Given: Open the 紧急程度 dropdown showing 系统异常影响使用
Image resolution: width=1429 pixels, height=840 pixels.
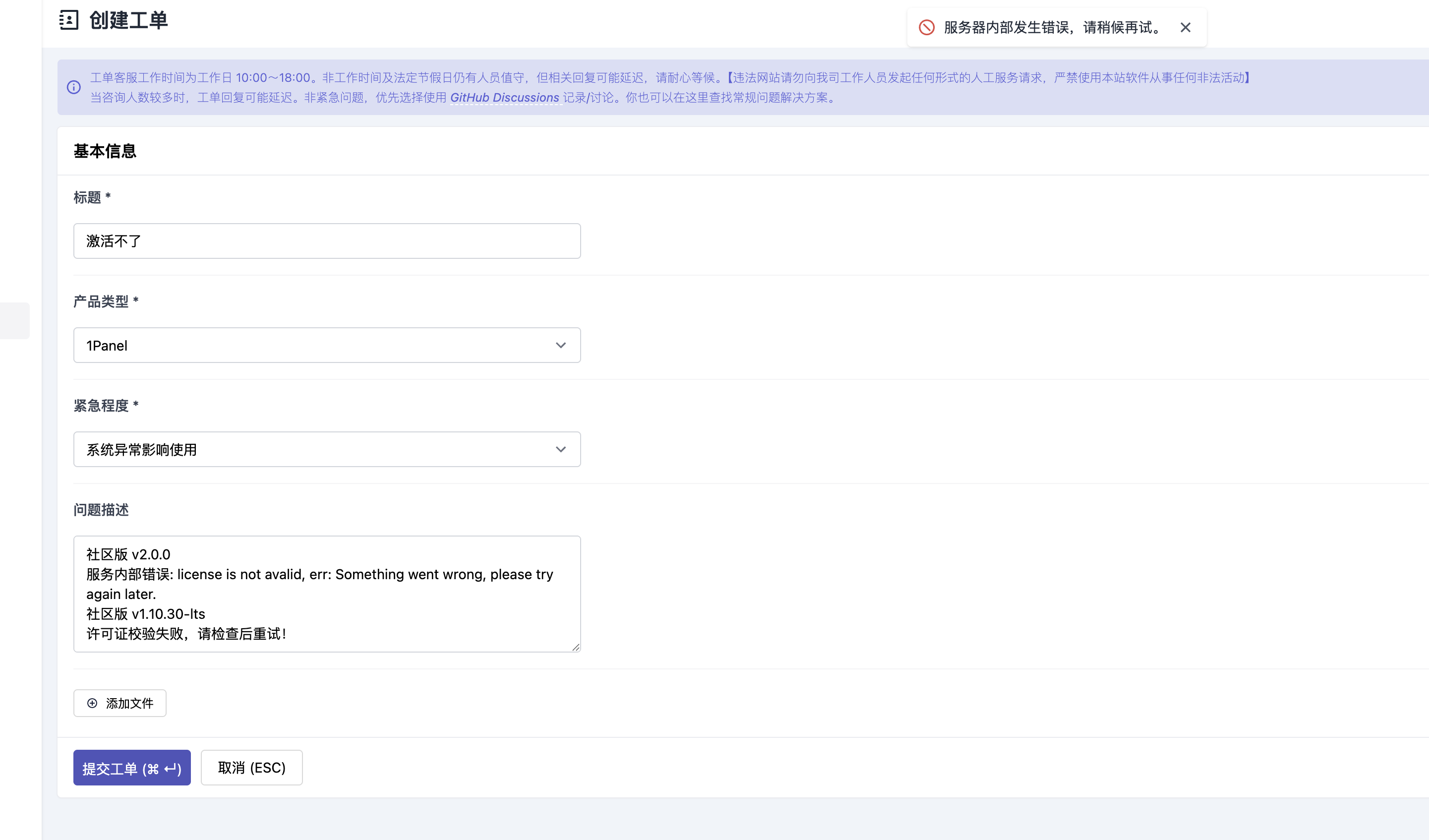Looking at the screenshot, I should pyautogui.click(x=327, y=449).
